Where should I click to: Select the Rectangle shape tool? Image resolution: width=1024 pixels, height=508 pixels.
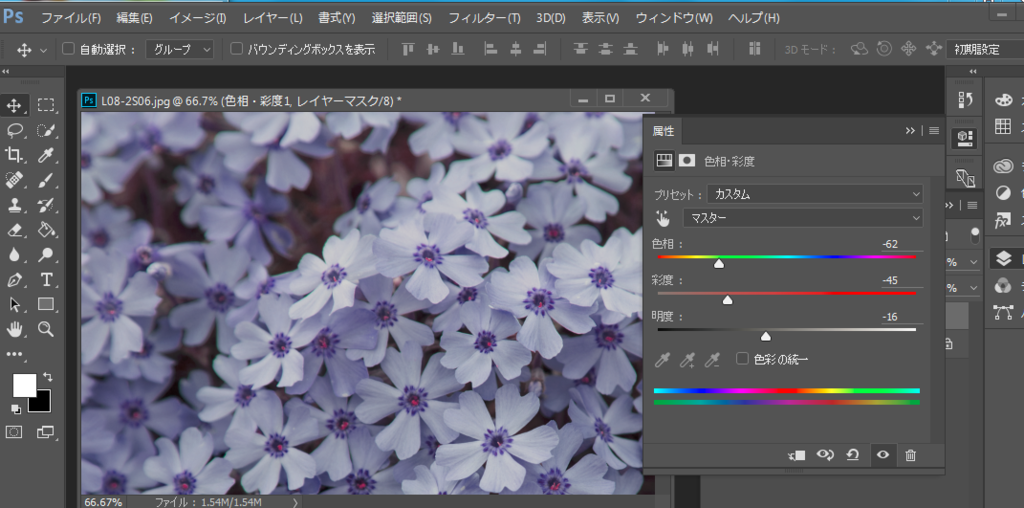[x=46, y=305]
